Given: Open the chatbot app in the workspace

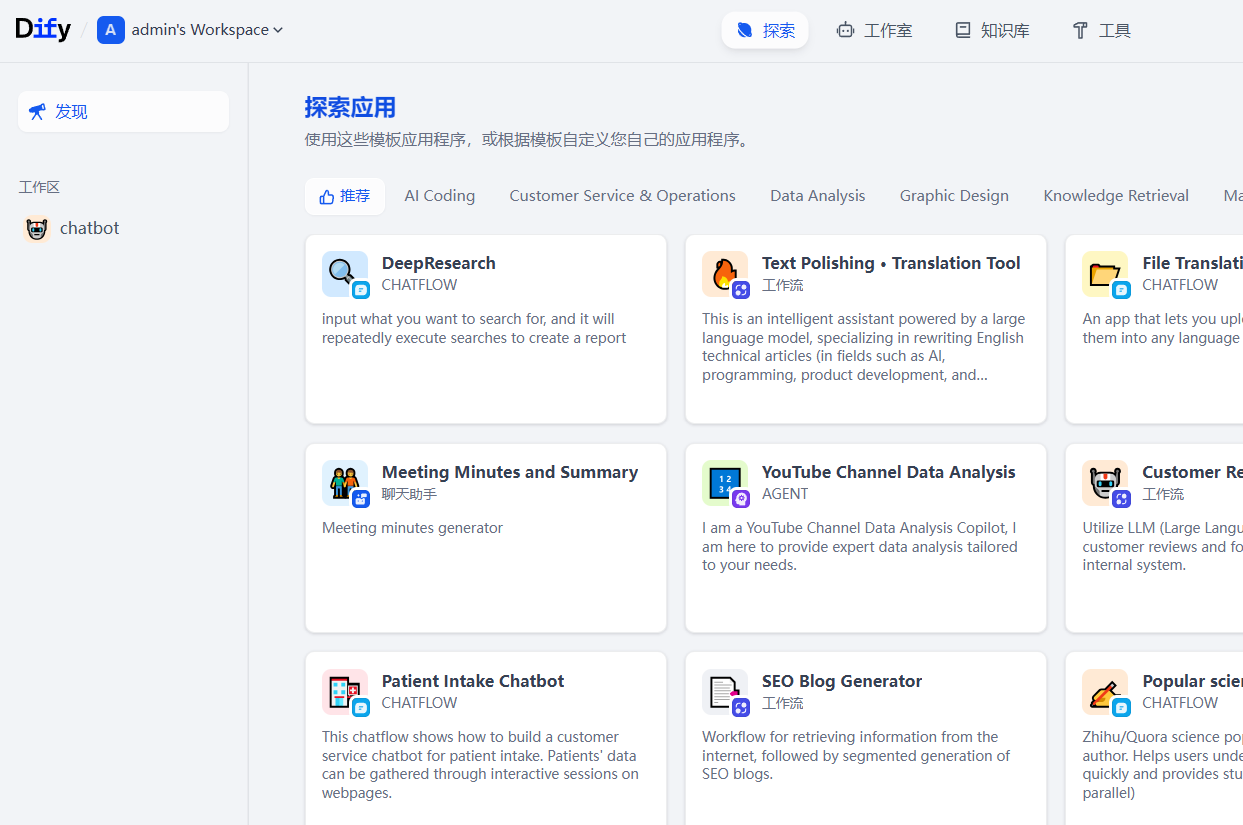Looking at the screenshot, I should pos(123,228).
